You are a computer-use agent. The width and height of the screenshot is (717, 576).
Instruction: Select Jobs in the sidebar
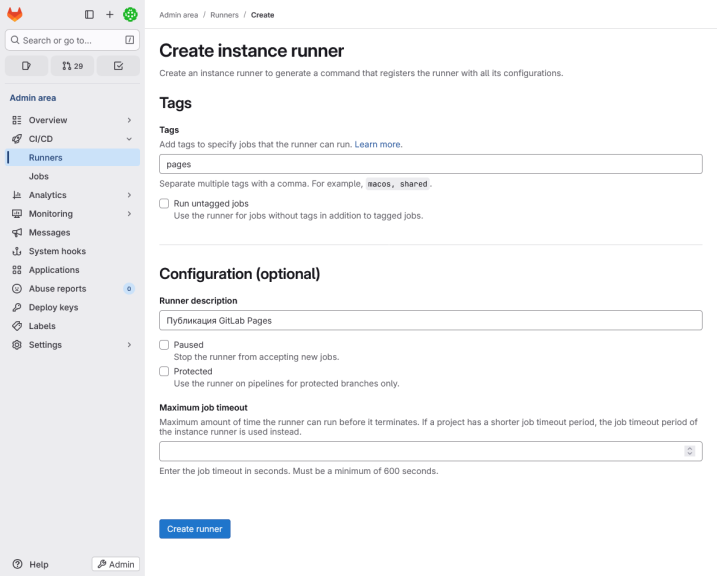coord(72,176)
